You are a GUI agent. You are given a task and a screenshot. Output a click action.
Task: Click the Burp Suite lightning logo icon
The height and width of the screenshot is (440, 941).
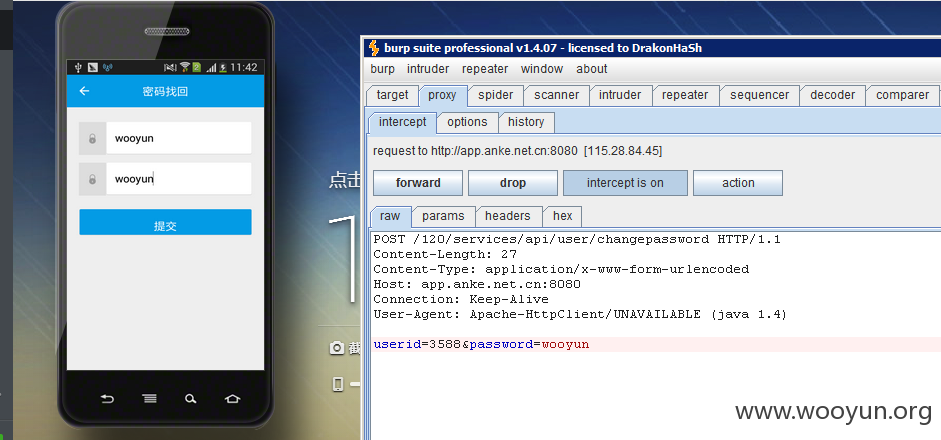click(374, 48)
